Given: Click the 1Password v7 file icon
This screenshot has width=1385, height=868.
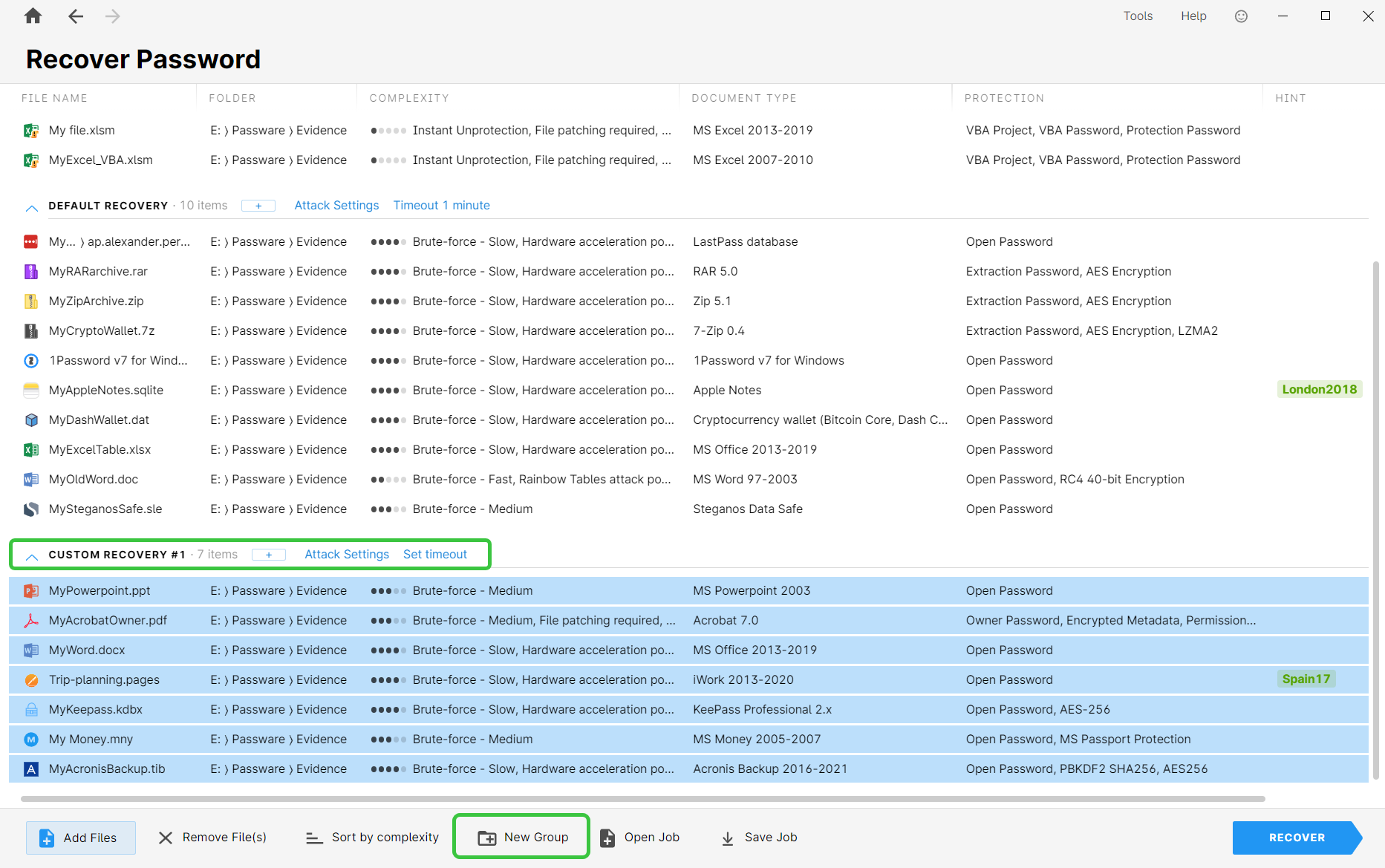Looking at the screenshot, I should pos(31,361).
